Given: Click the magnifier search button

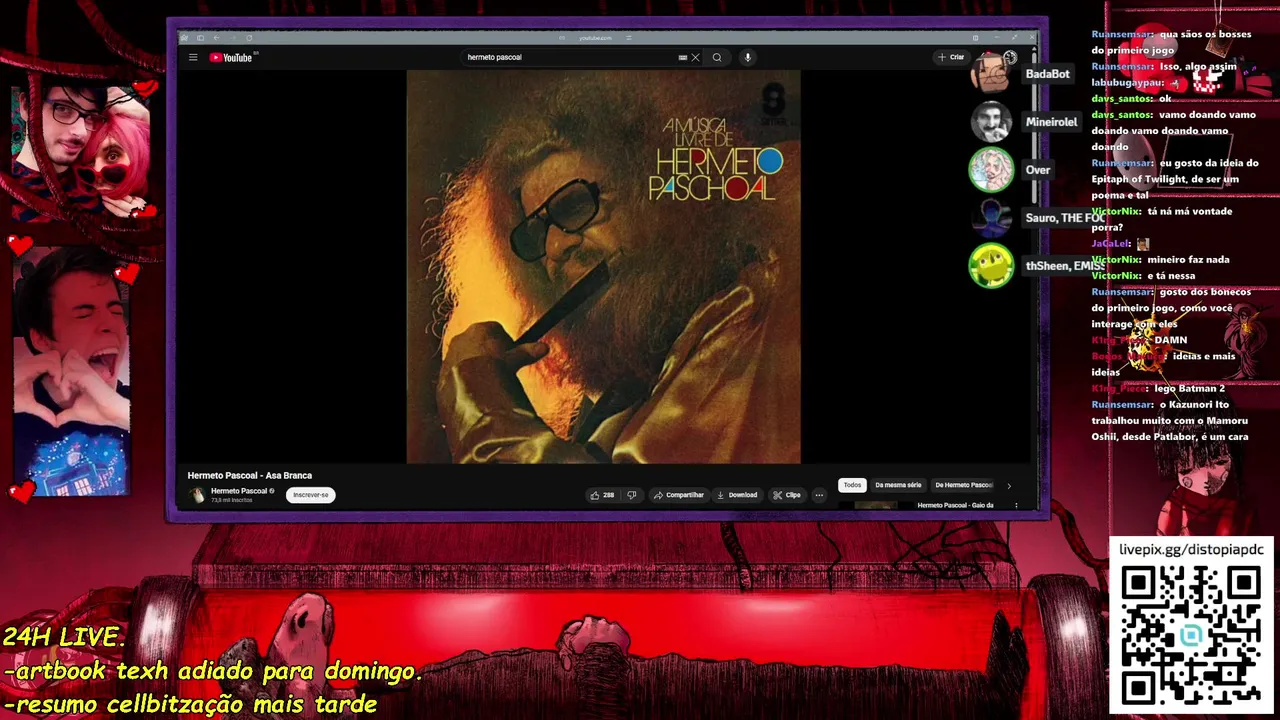Looking at the screenshot, I should [717, 57].
